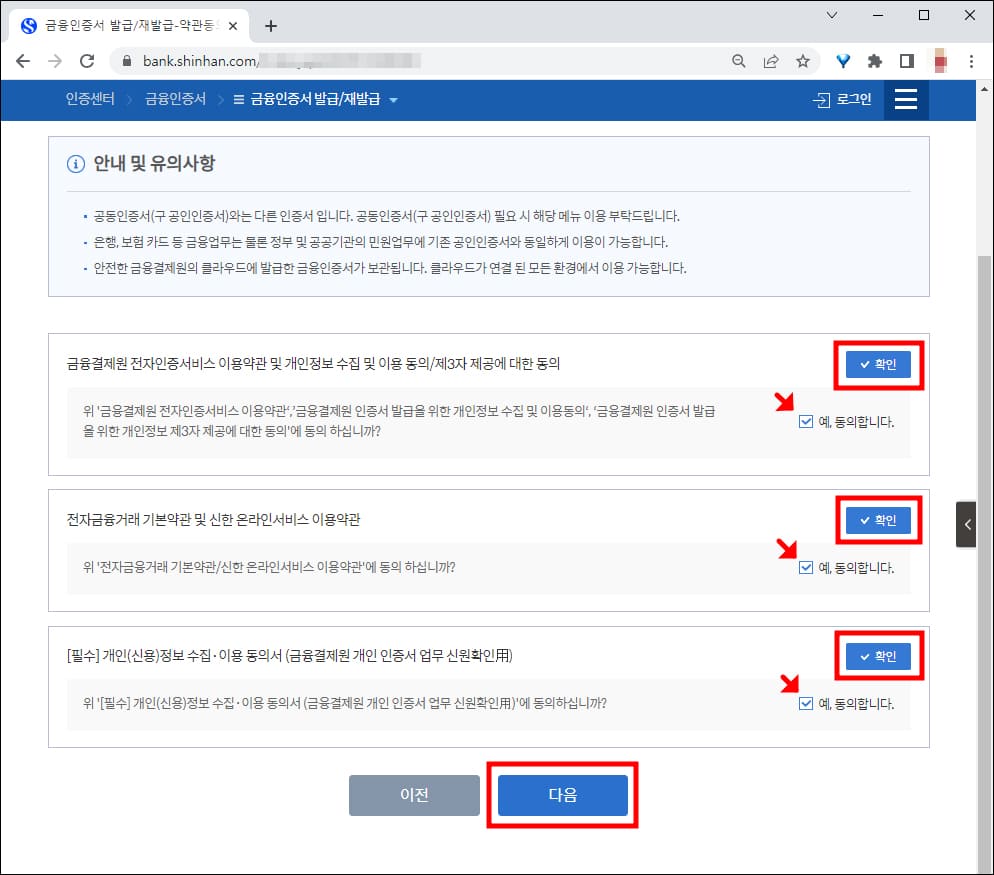Check 예, 동의합니다 for the 전자금융거래 terms
This screenshot has width=994, height=875.
[x=806, y=567]
